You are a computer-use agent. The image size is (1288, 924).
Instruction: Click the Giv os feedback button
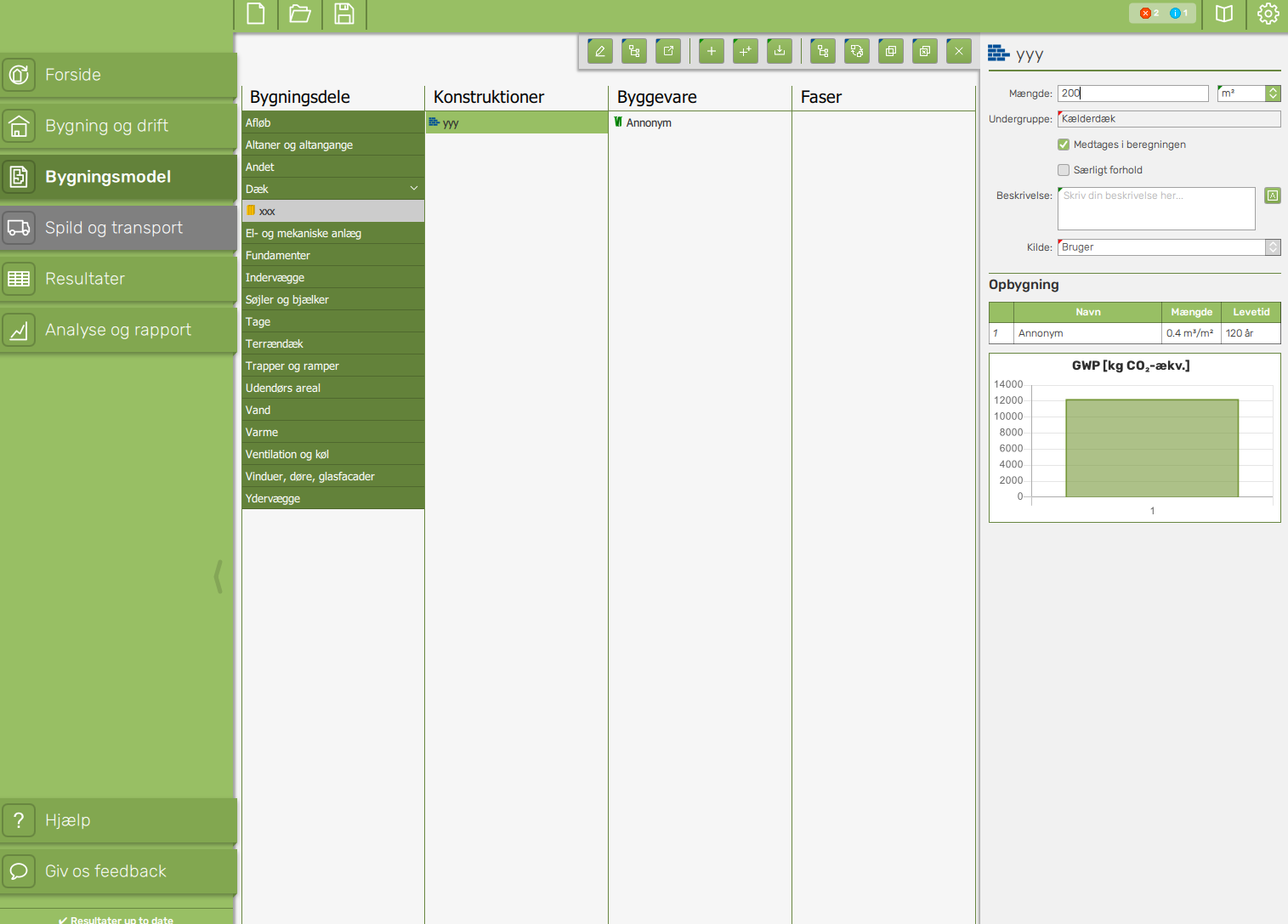coord(118,871)
